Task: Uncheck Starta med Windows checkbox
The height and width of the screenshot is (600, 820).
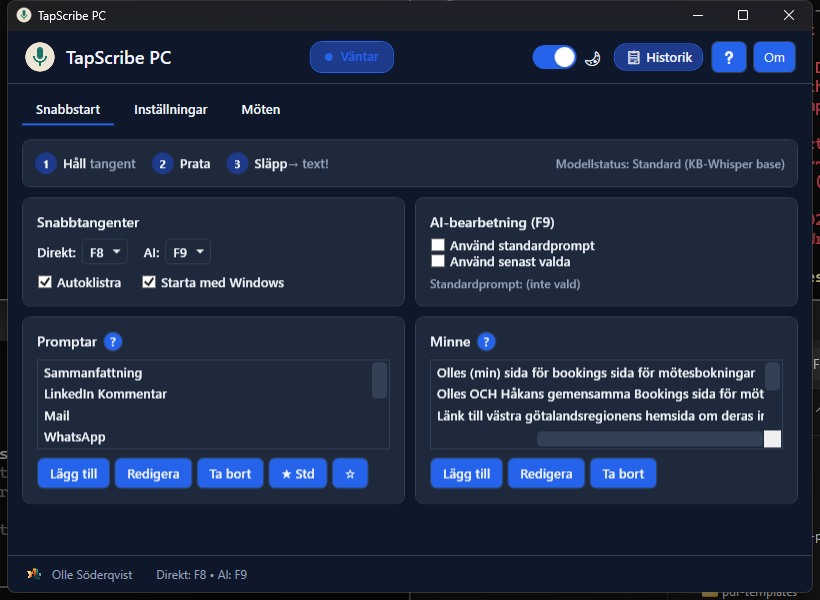Action: 149,282
